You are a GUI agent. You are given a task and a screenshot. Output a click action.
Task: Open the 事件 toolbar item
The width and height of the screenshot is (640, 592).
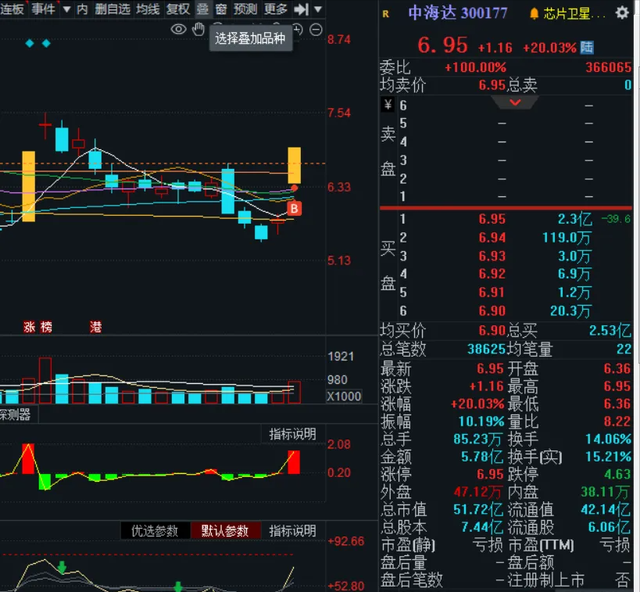[x=43, y=9]
